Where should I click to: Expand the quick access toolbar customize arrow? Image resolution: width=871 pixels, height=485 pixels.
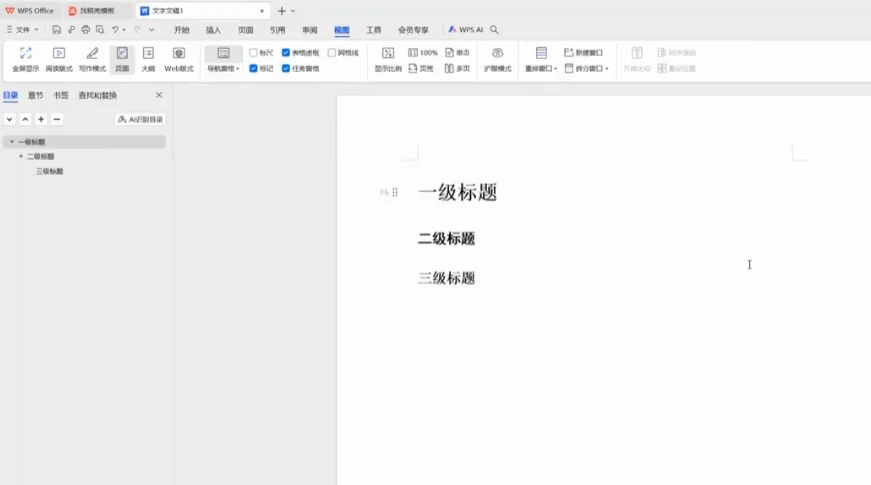click(x=151, y=30)
